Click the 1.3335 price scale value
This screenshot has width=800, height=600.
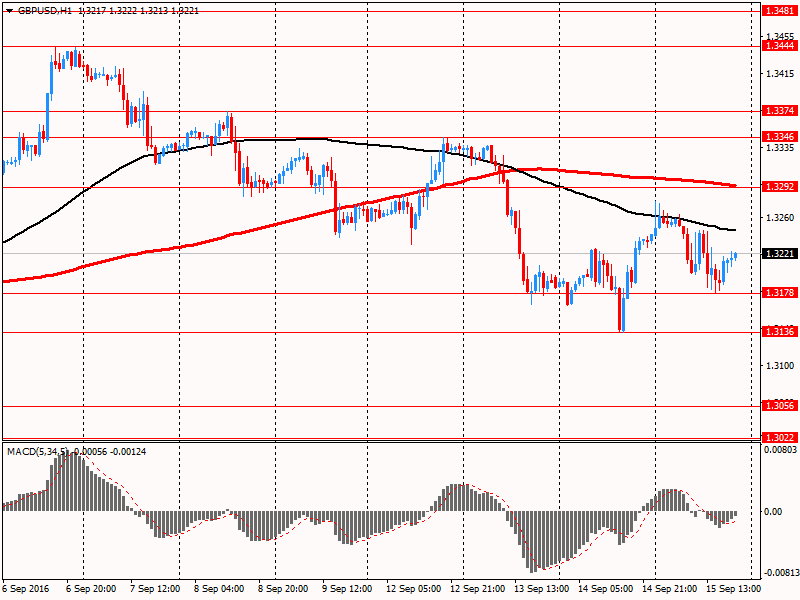click(780, 148)
